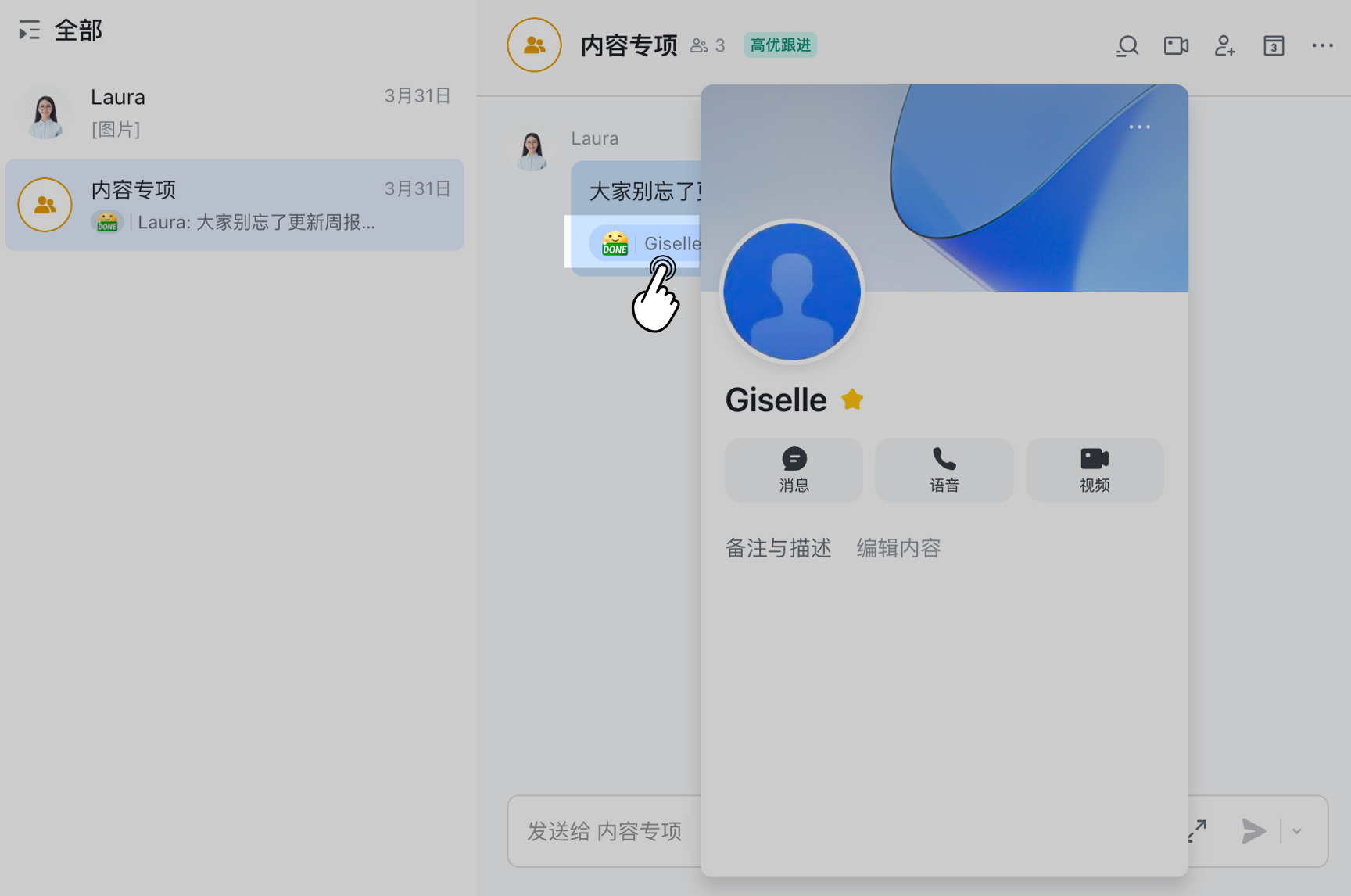This screenshot has width=1351, height=896.
Task: Add a member with the add-person icon
Action: 1224,46
